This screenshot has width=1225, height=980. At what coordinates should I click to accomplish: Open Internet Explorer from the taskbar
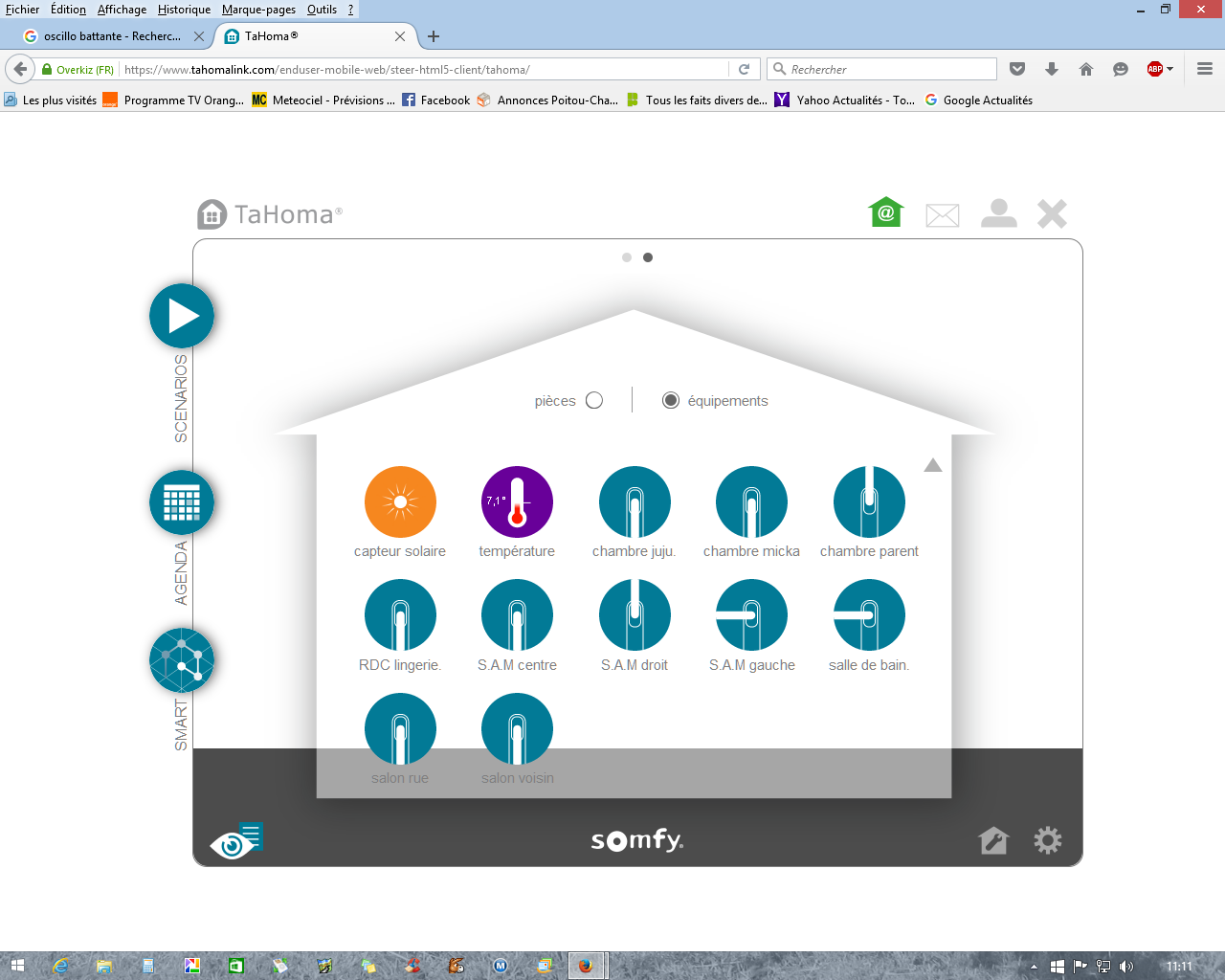pos(60,966)
